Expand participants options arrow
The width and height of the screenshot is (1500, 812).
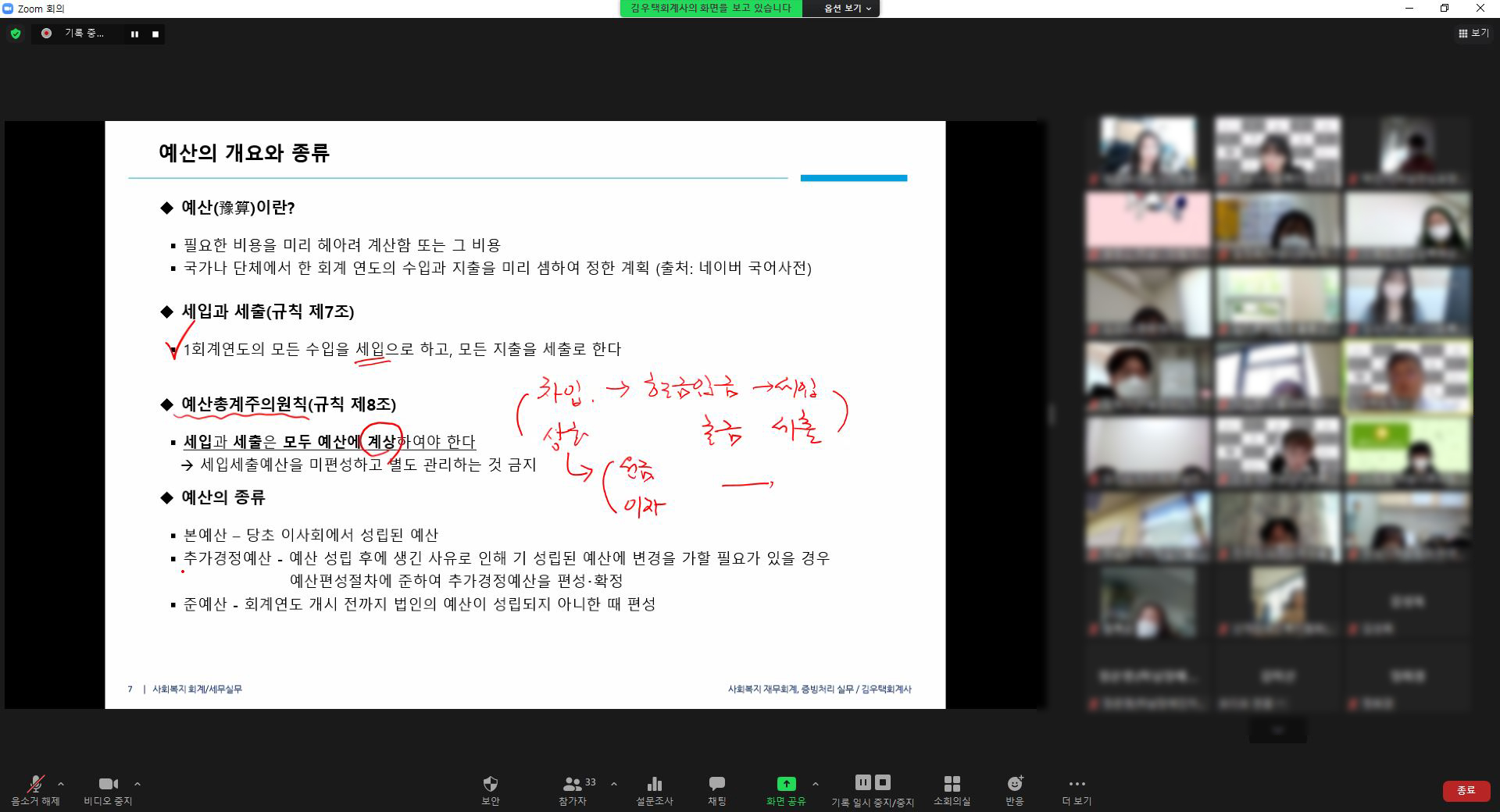pos(614,784)
